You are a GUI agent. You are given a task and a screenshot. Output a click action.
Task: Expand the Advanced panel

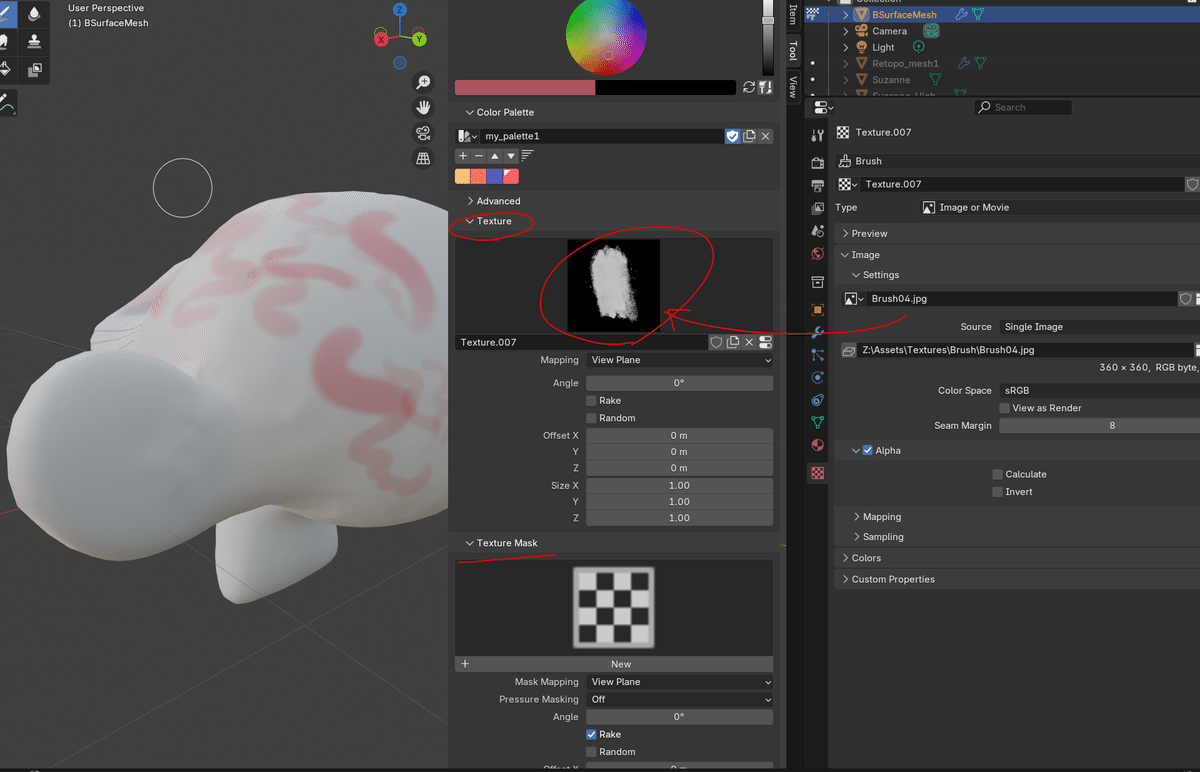pos(498,201)
